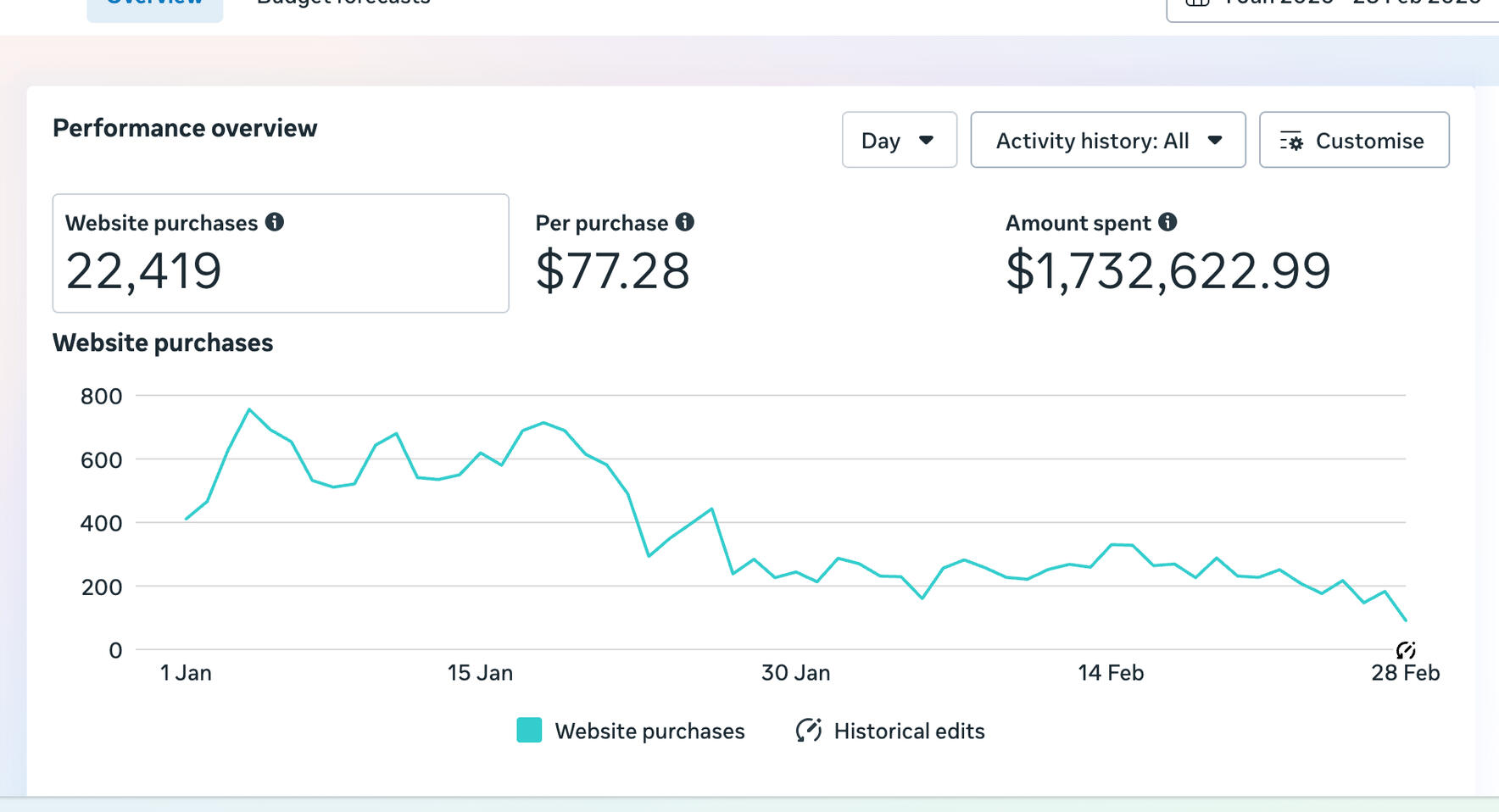Click the teal Website purchases legend swatch
1499x812 pixels.
pos(529,731)
